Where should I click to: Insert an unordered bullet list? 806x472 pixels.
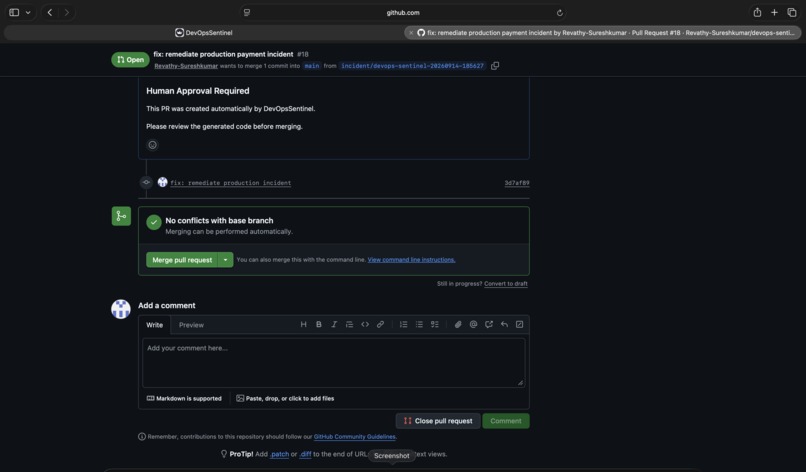[x=419, y=324]
